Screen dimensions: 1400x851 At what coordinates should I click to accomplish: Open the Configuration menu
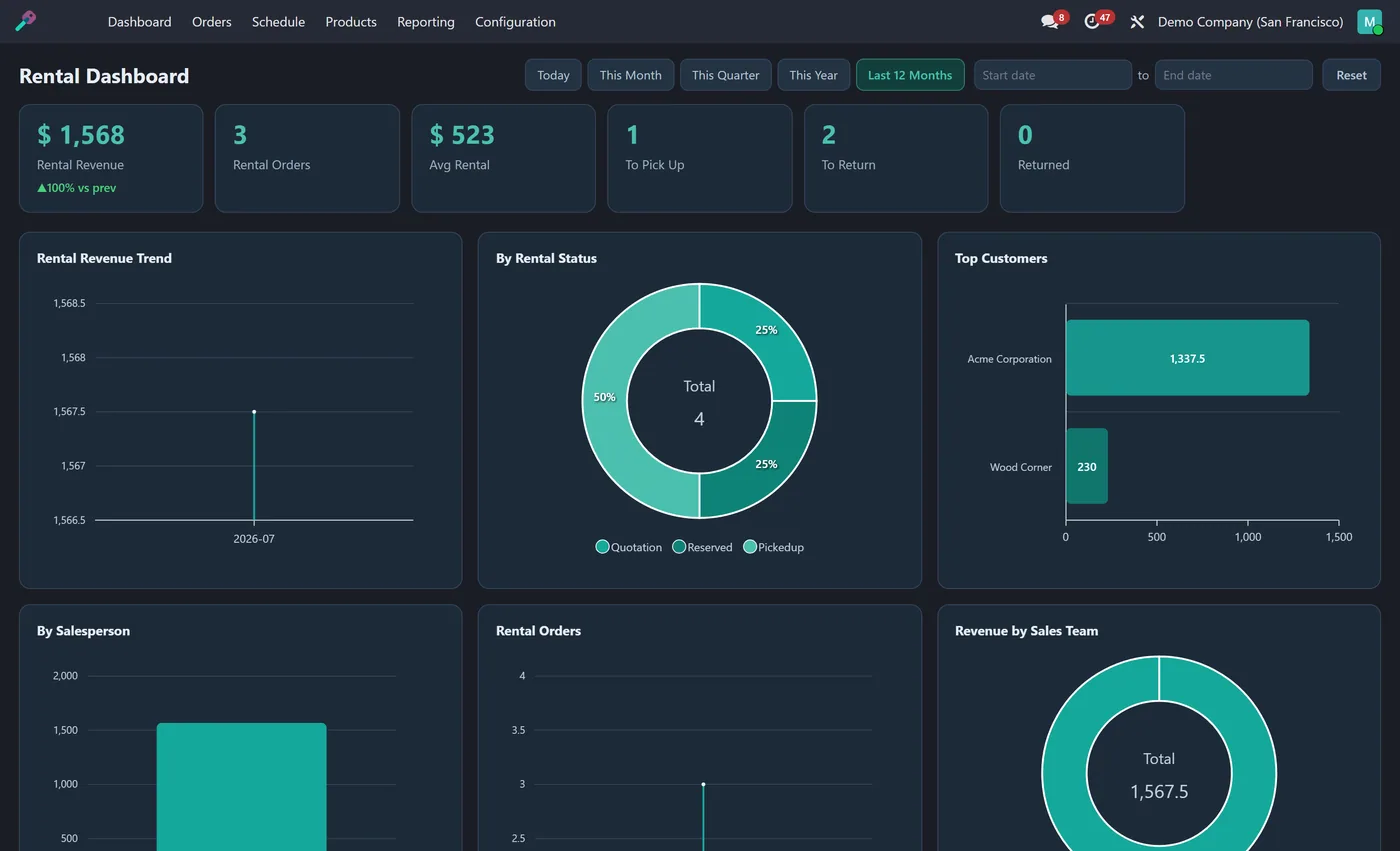pos(515,21)
